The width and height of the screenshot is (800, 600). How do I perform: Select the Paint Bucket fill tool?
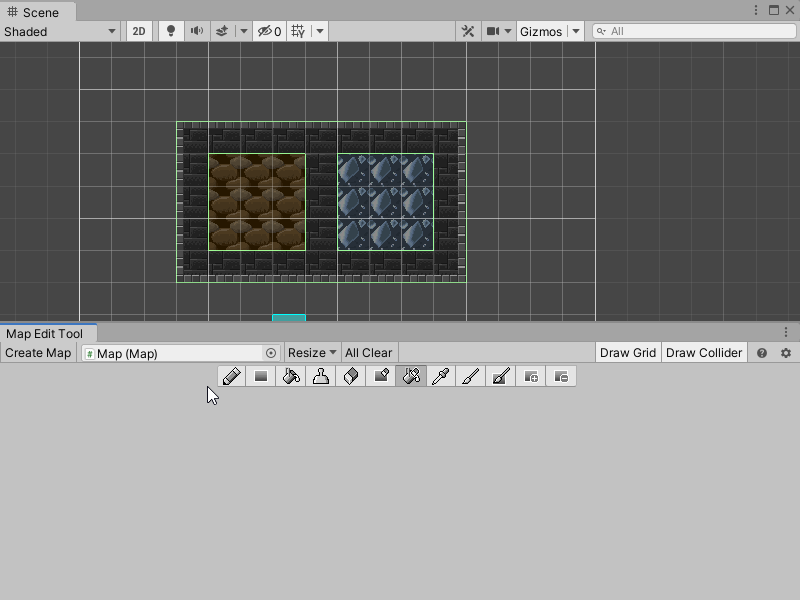[x=290, y=377]
